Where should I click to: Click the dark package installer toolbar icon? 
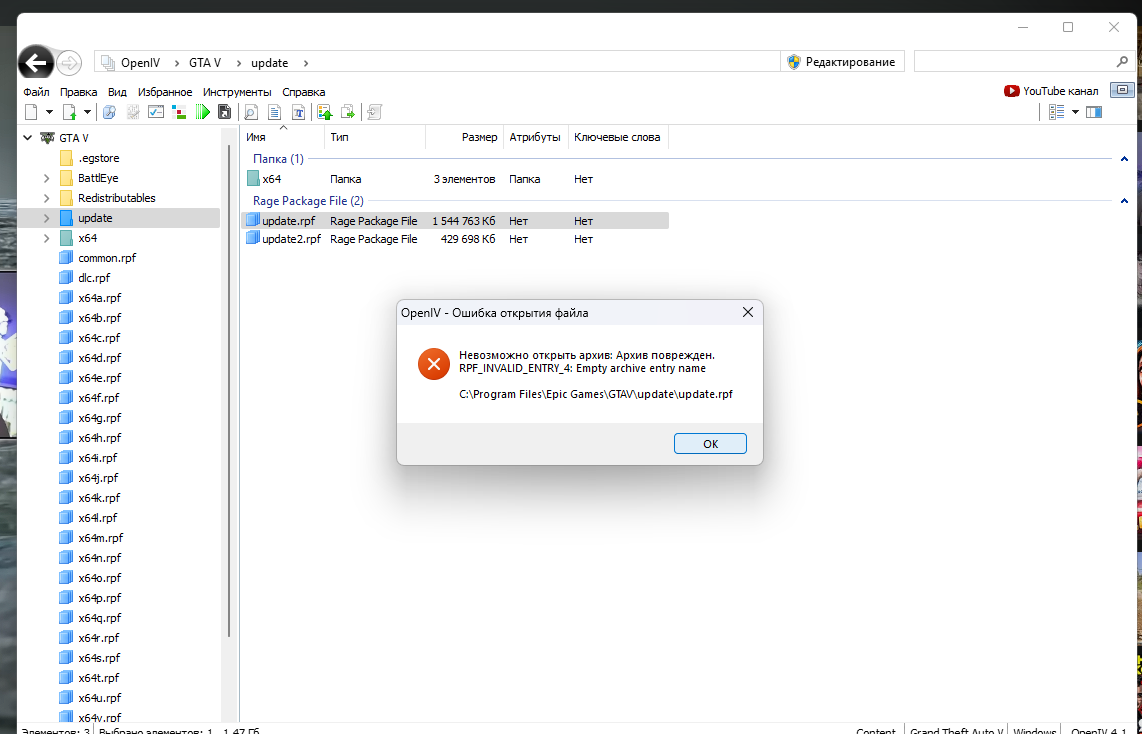(224, 112)
